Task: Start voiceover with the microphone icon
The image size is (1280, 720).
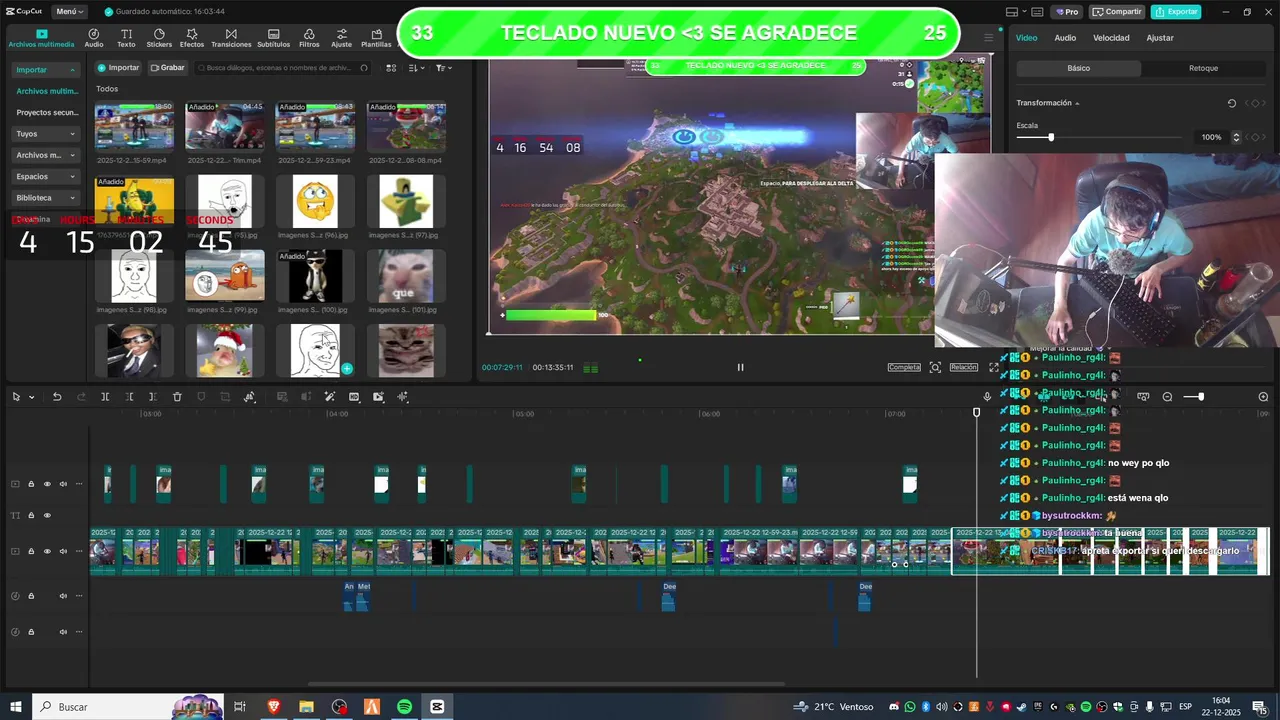Action: click(987, 397)
